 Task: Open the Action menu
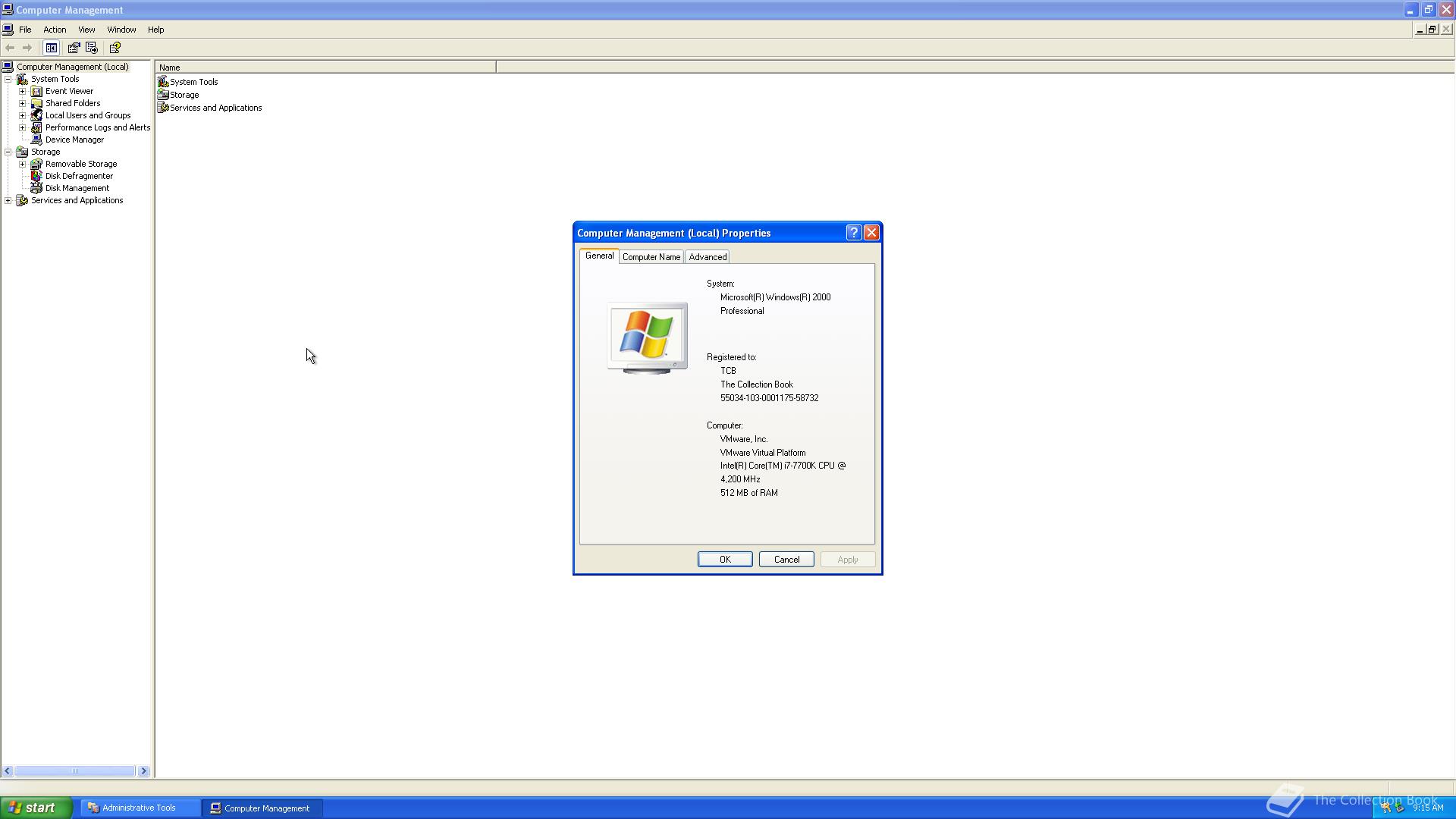tap(55, 30)
